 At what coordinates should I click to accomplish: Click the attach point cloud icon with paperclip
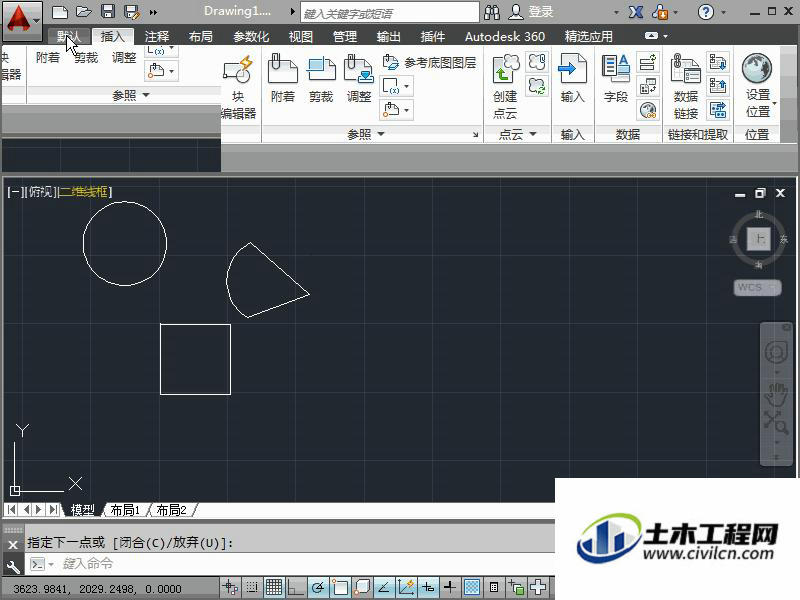537,62
